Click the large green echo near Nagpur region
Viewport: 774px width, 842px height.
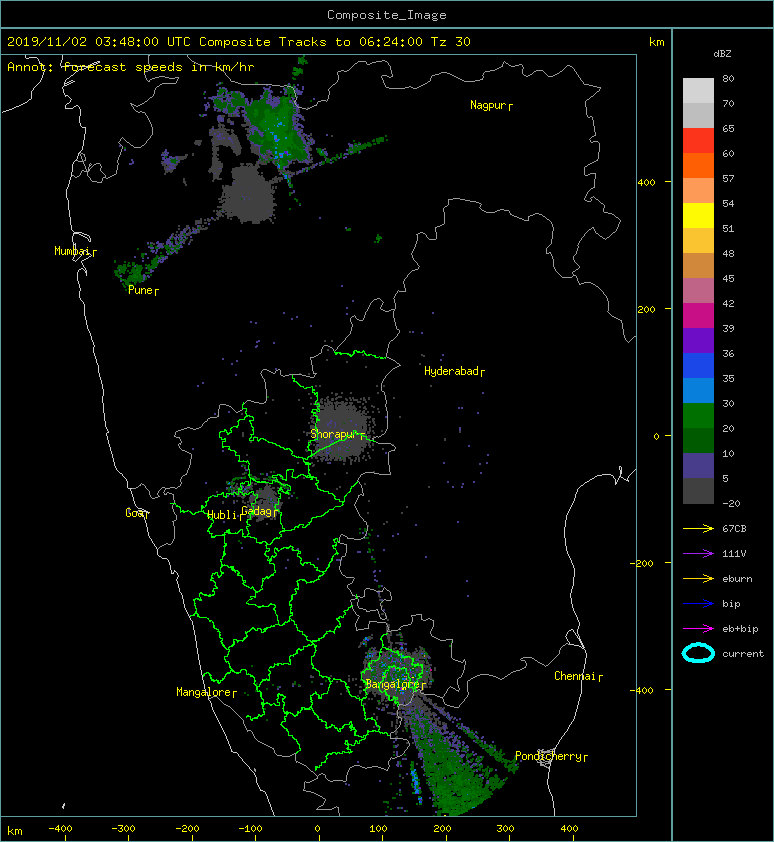click(278, 127)
